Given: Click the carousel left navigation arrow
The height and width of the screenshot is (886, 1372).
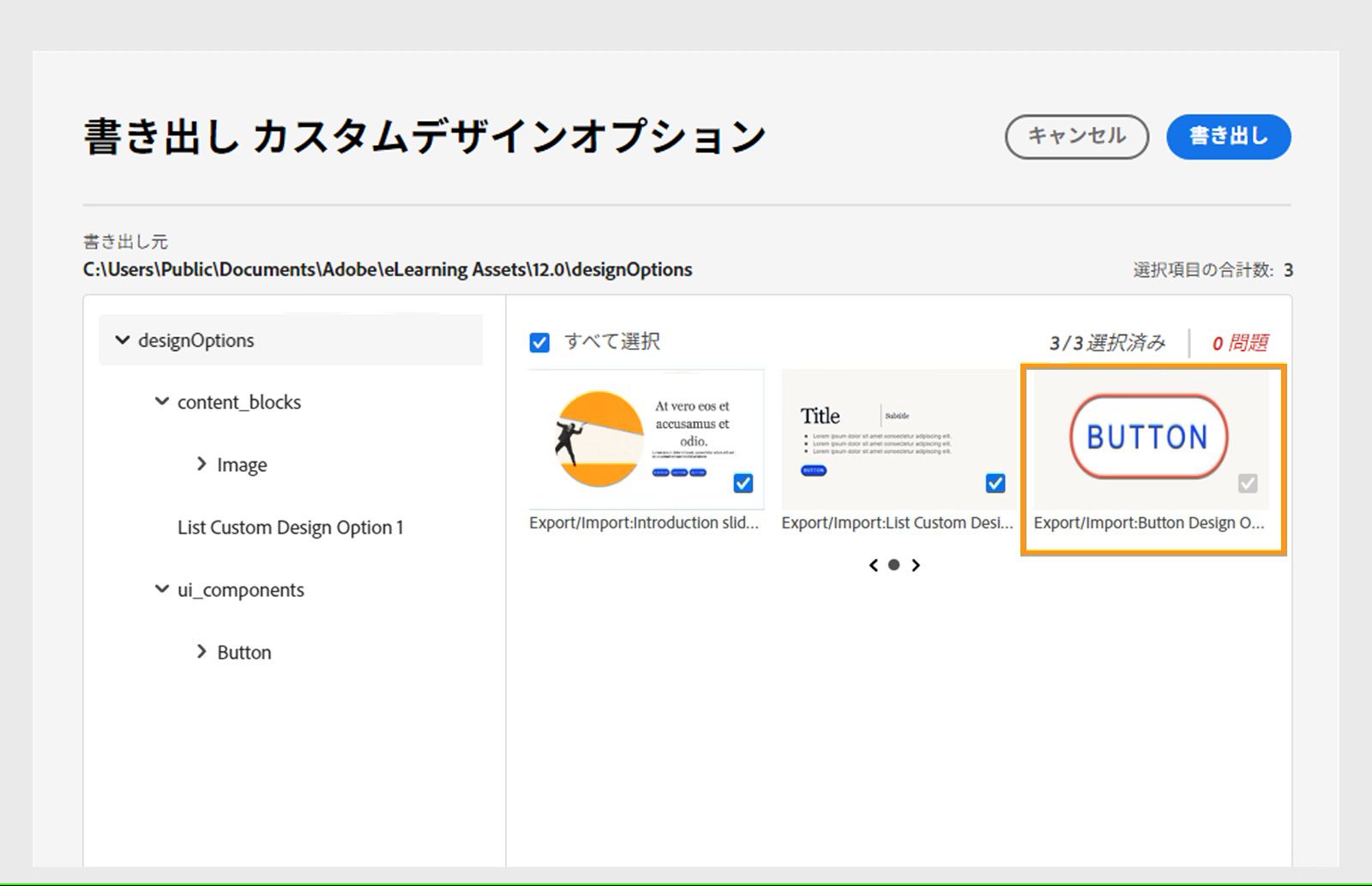Looking at the screenshot, I should (873, 565).
